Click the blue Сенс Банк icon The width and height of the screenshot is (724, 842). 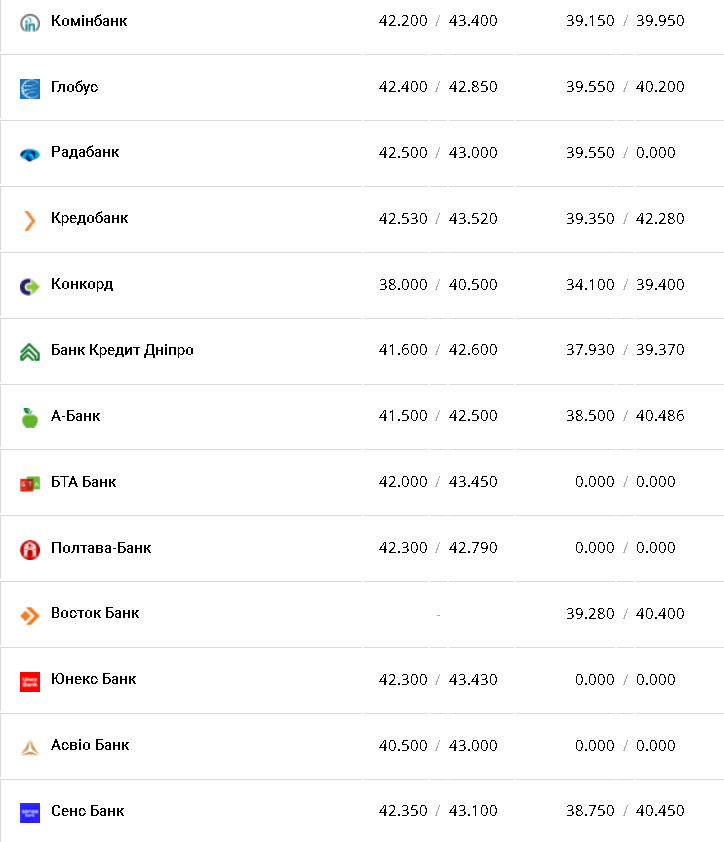(30, 813)
